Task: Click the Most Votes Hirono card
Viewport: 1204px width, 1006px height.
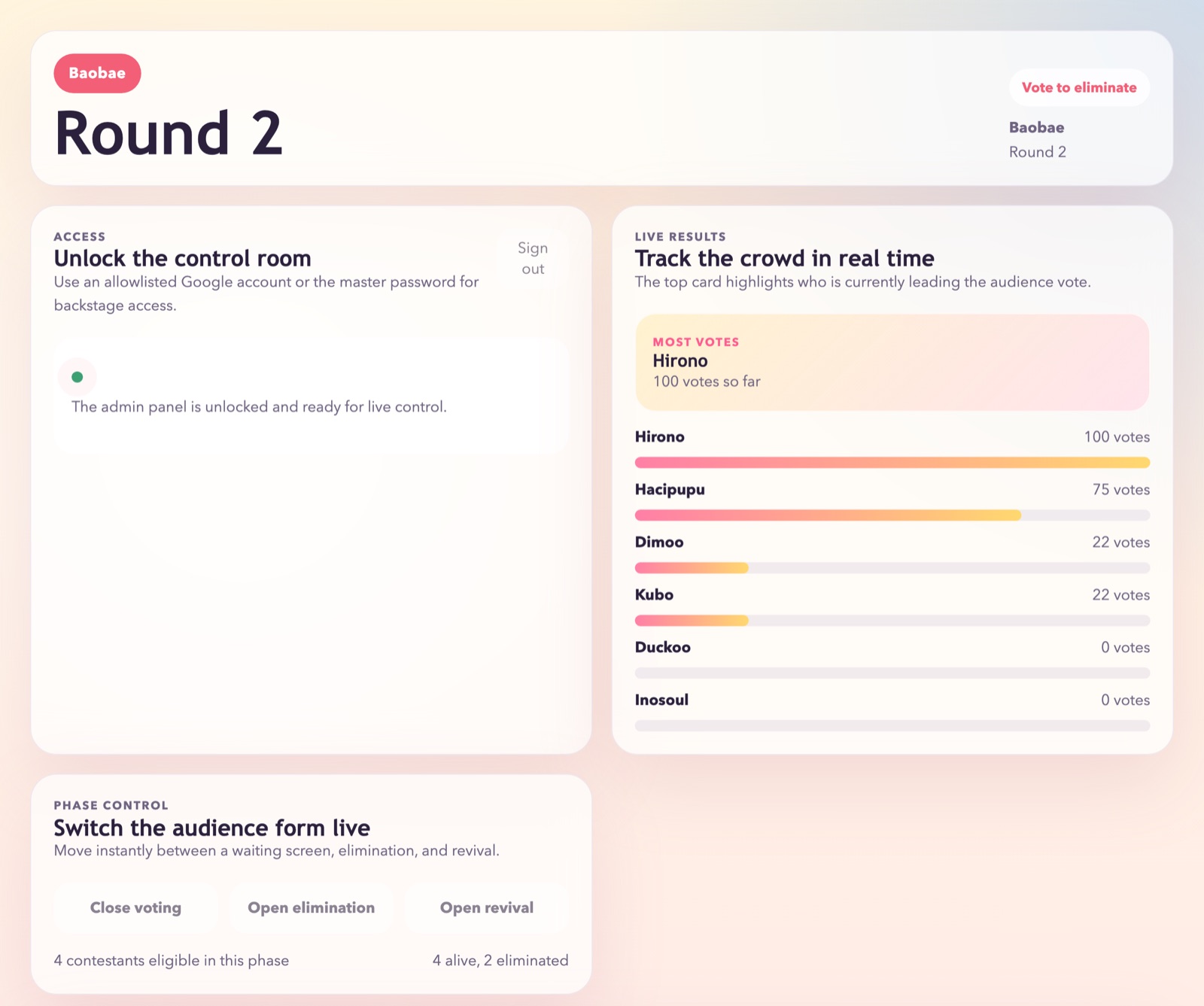Action: point(892,362)
